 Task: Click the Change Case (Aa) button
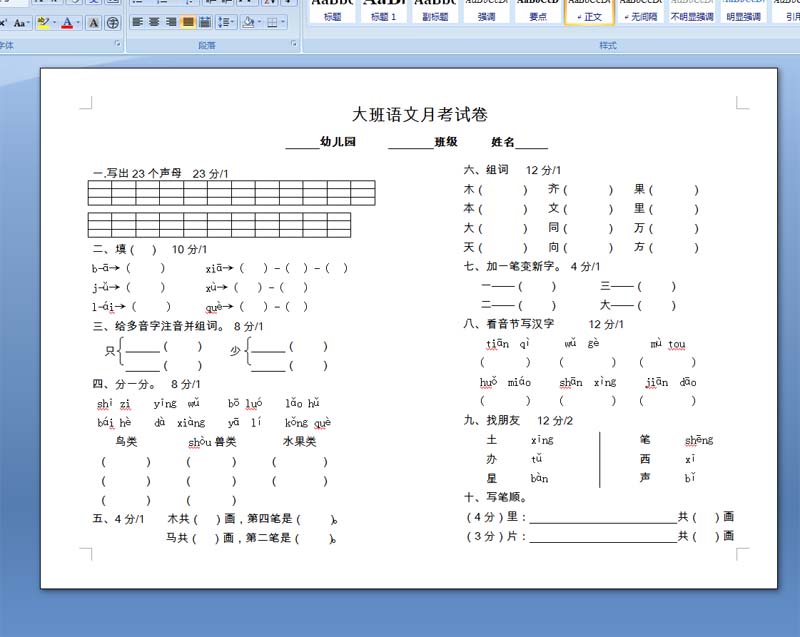pyautogui.click(x=21, y=23)
